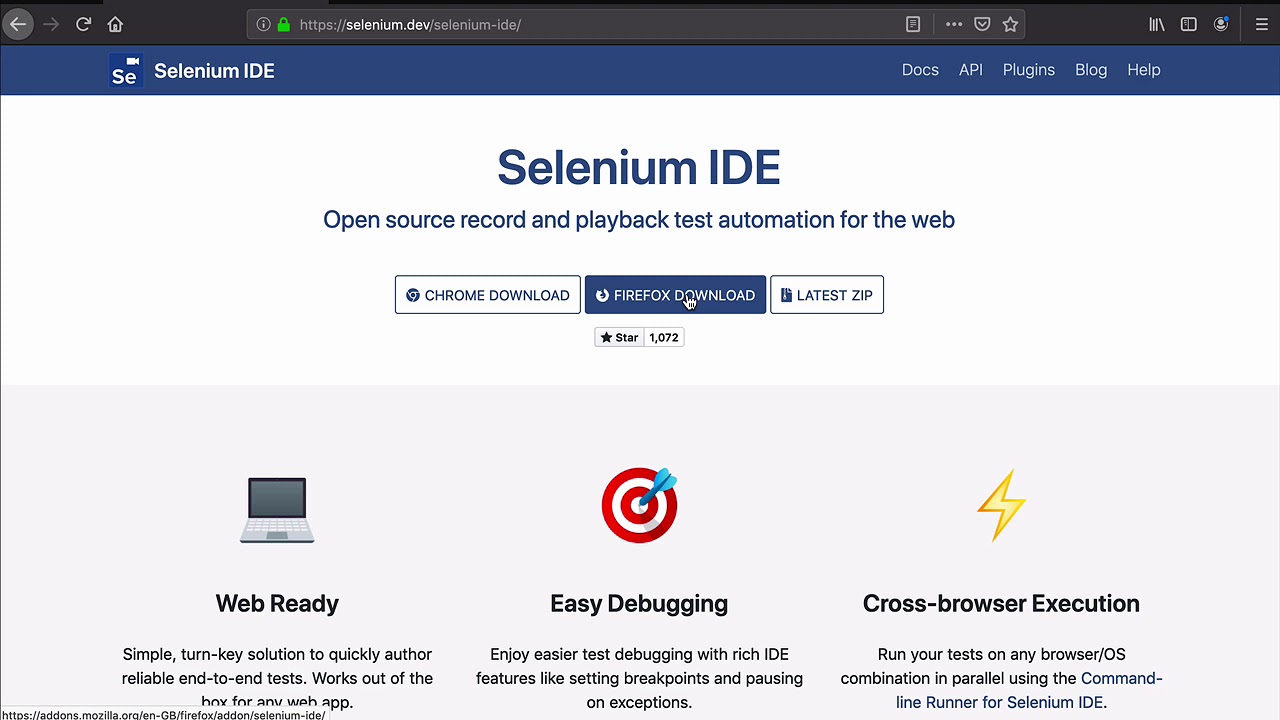Click the Cross-browser Execution heading
Image resolution: width=1280 pixels, height=720 pixels.
(1001, 603)
